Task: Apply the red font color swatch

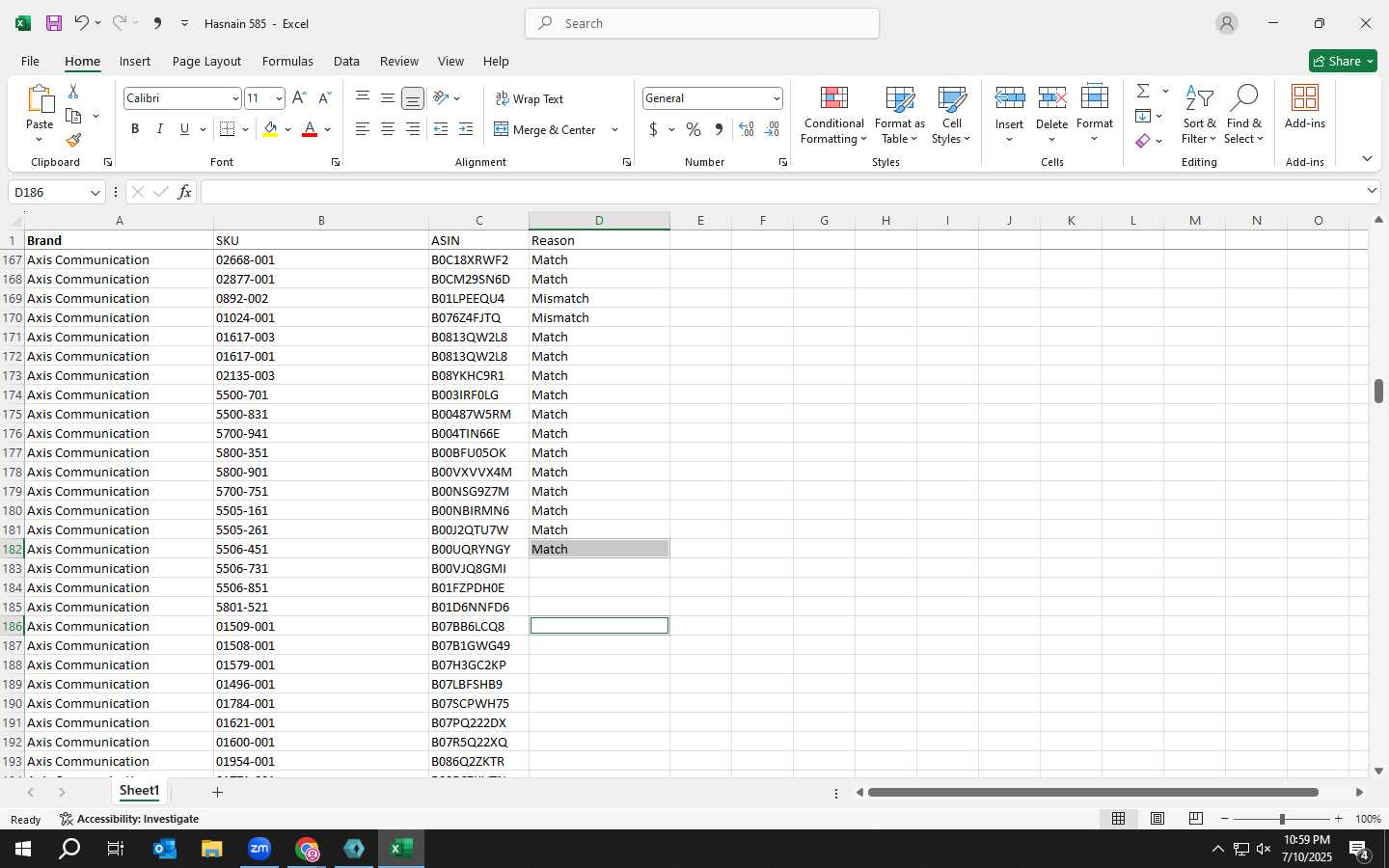Action: (310, 129)
